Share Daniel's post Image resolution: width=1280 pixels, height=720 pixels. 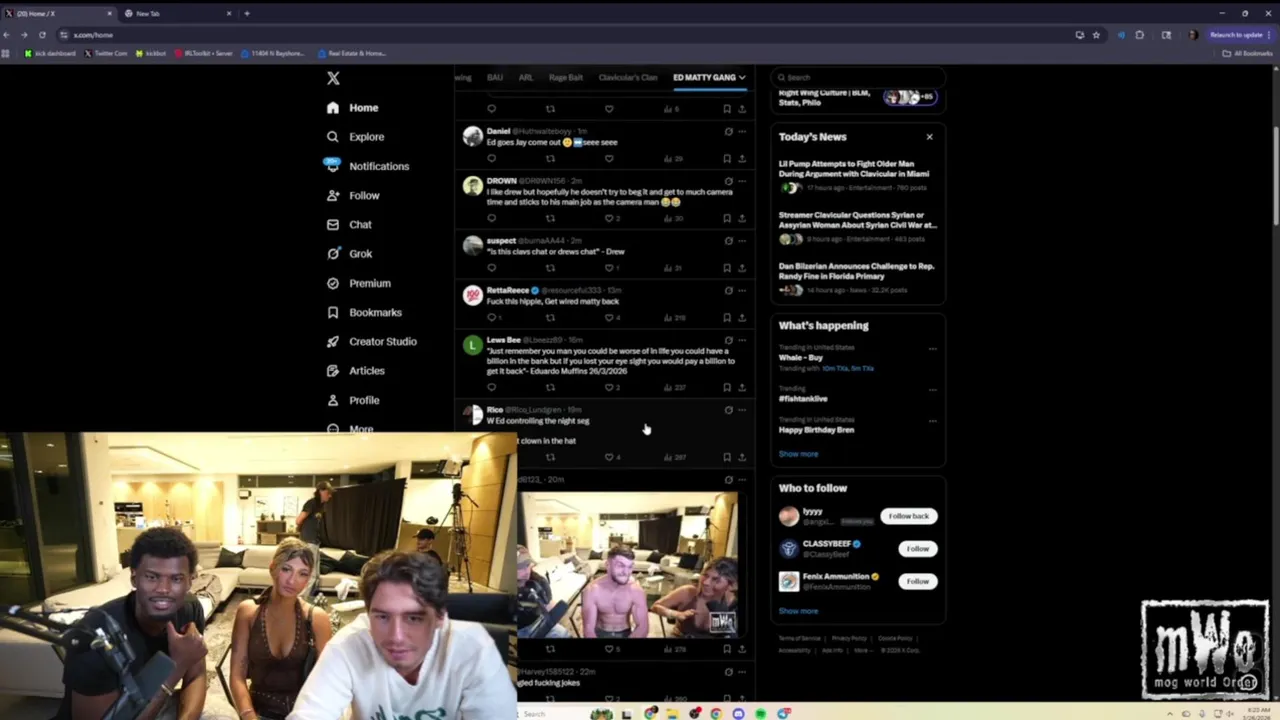point(741,158)
